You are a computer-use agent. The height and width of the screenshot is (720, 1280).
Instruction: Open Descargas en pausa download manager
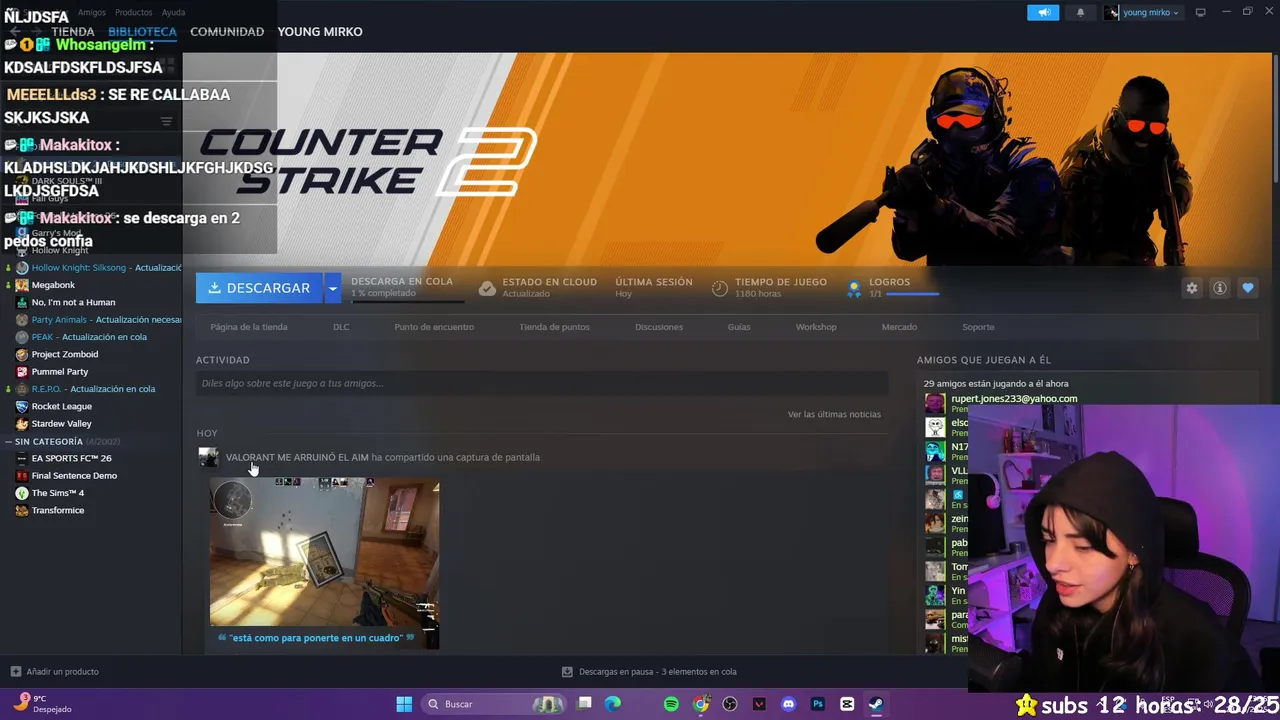point(649,672)
